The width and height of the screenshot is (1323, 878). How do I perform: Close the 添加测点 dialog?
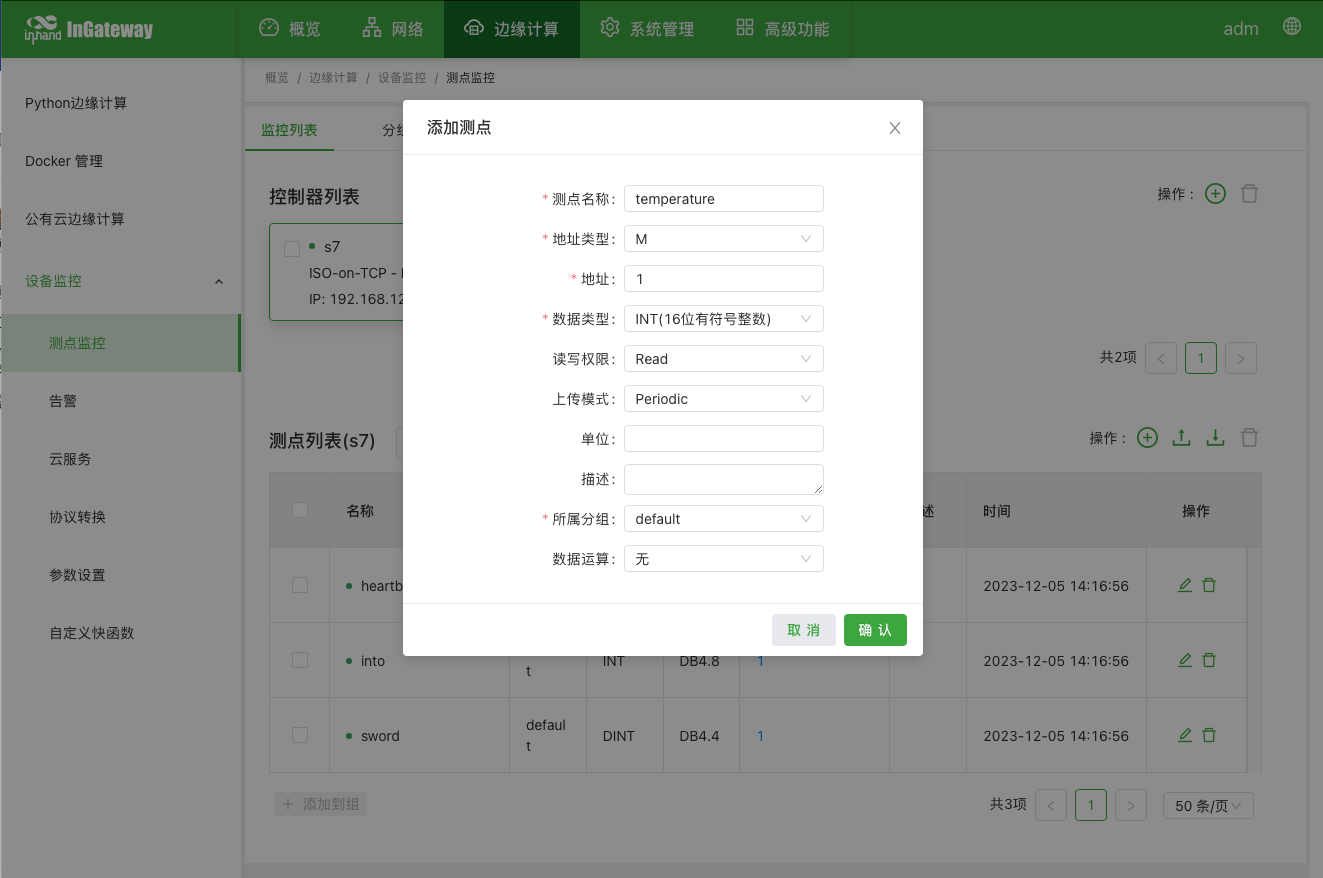(x=895, y=128)
